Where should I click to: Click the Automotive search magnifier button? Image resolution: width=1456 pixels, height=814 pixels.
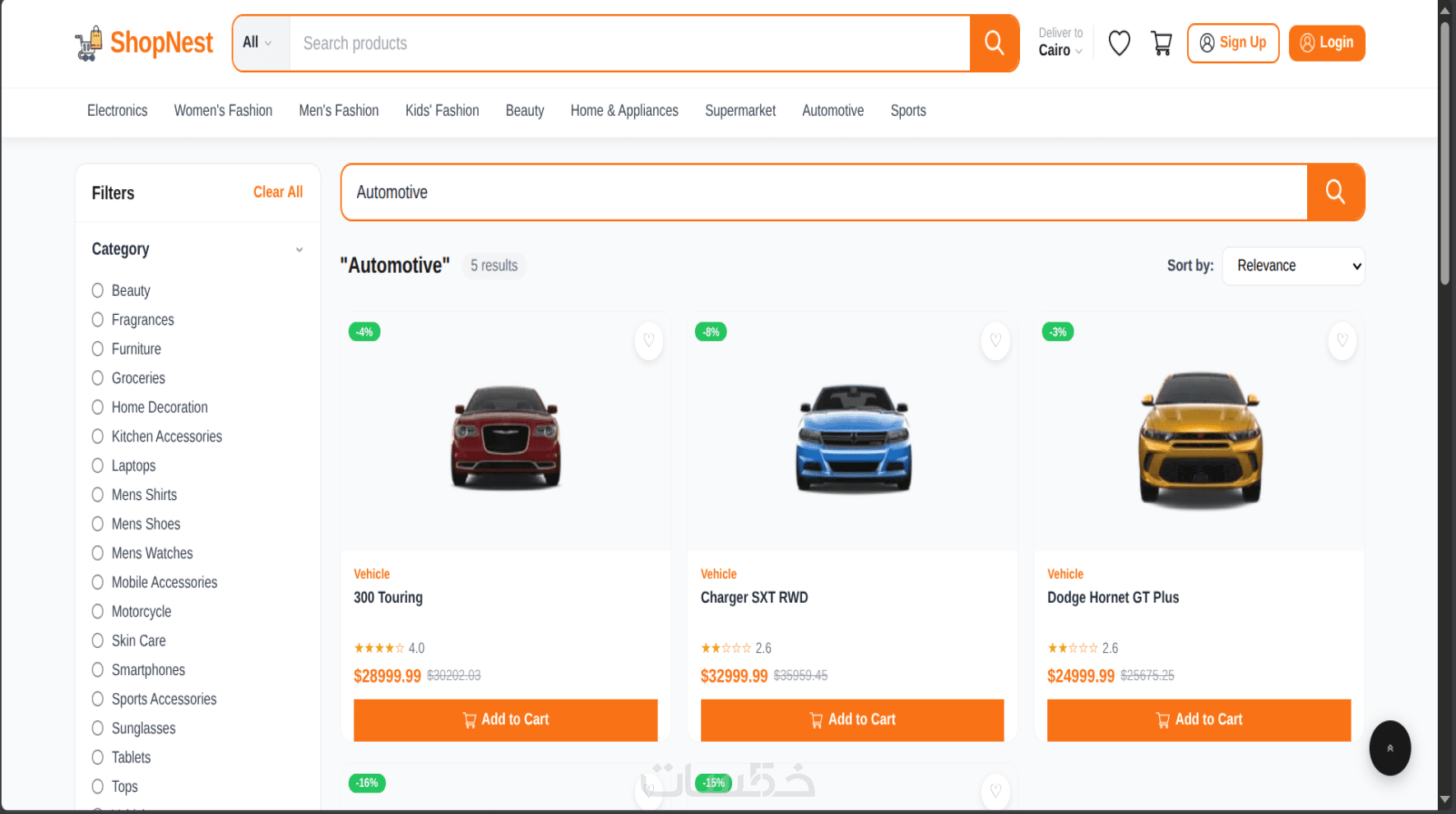(x=1335, y=192)
